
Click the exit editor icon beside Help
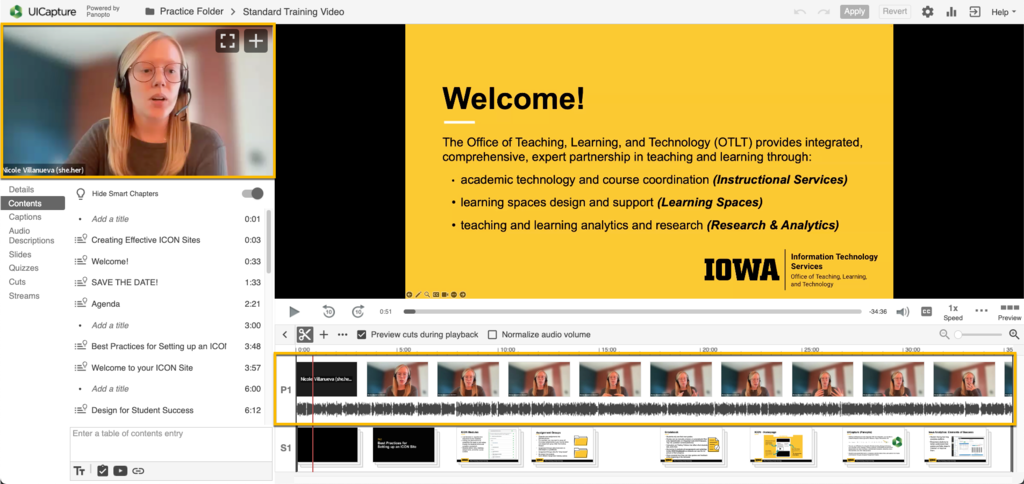(973, 12)
